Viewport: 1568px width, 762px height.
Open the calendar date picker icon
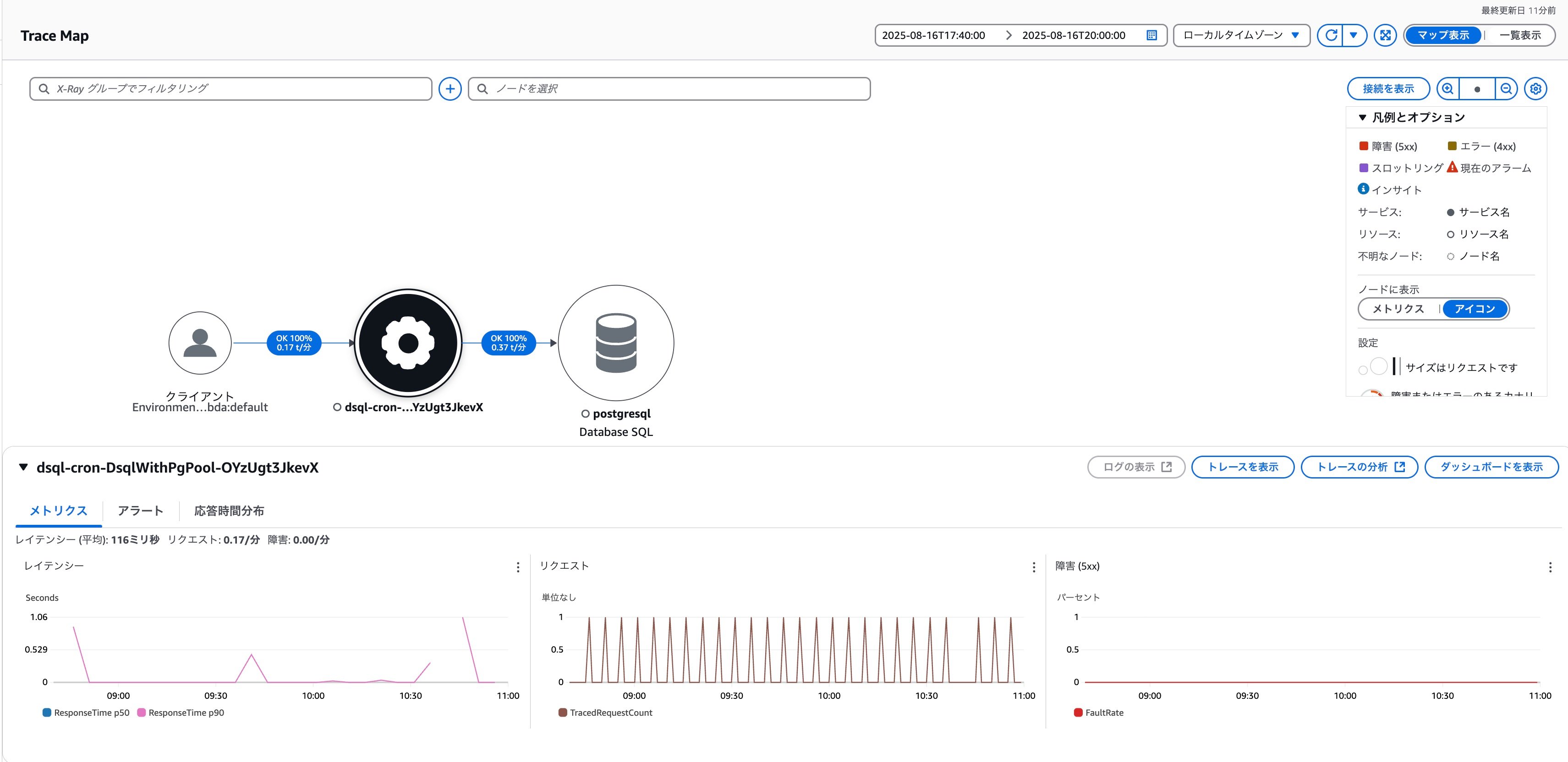click(x=1151, y=35)
